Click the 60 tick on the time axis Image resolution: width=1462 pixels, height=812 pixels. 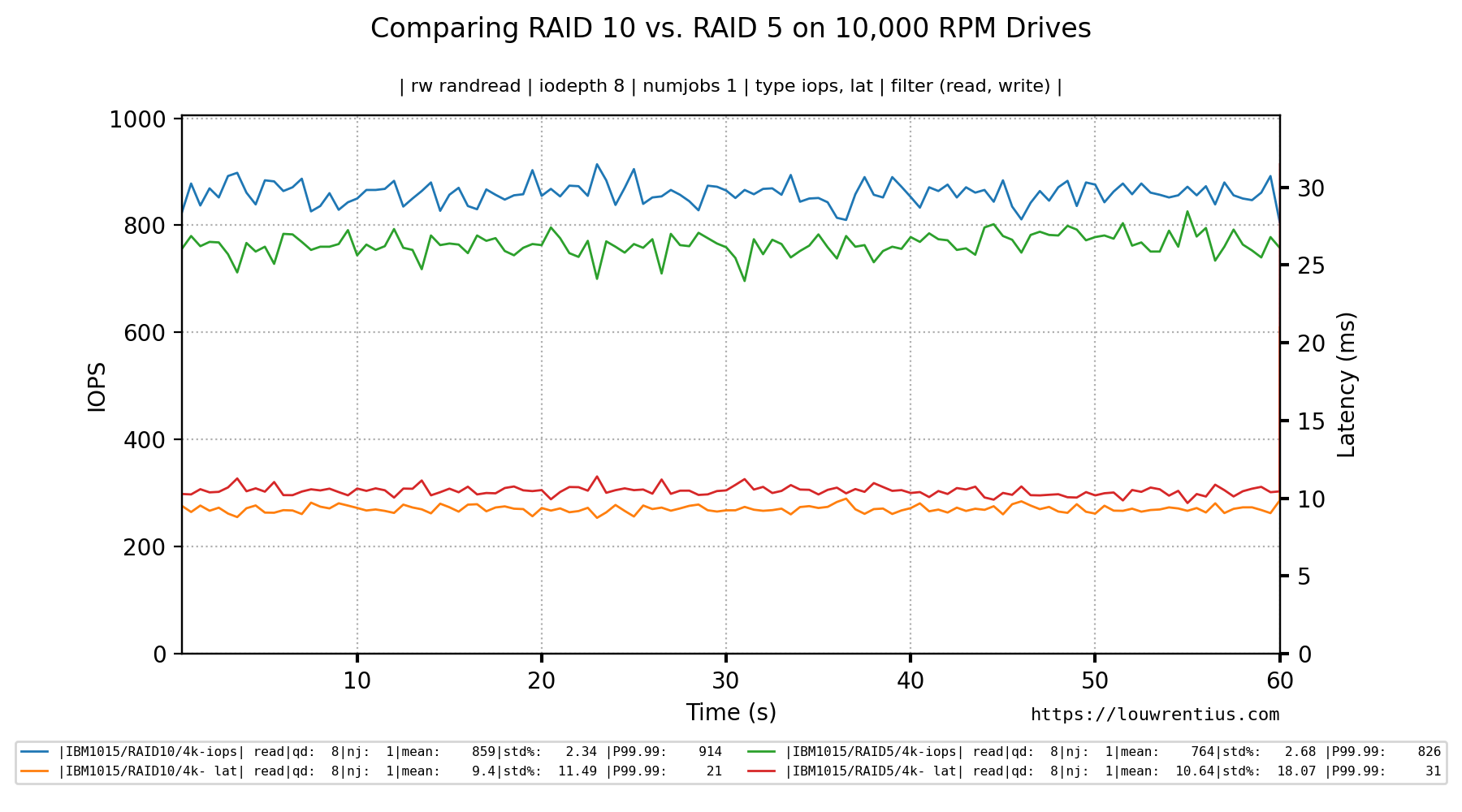pos(1280,680)
